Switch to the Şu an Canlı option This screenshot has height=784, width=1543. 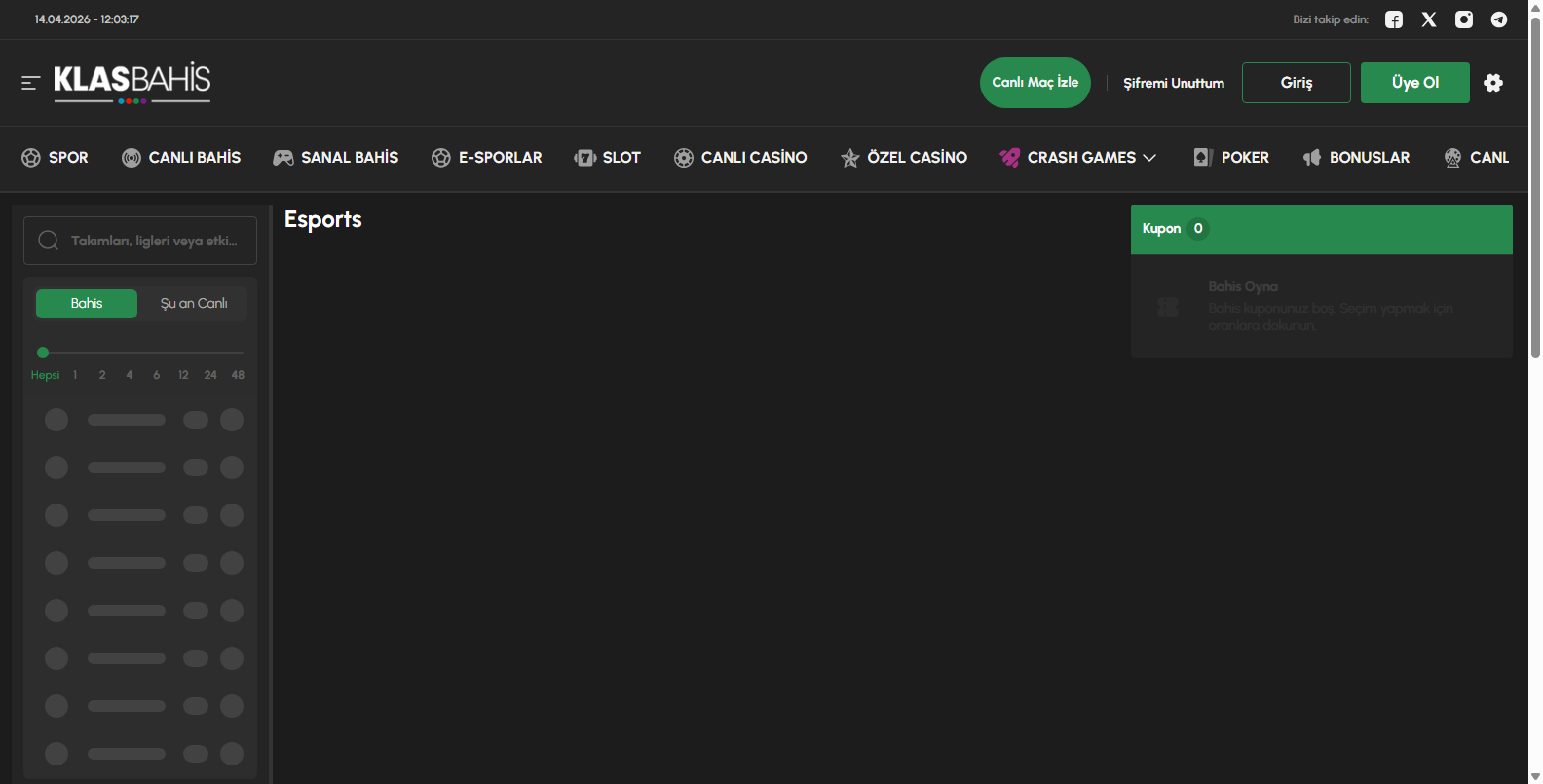[x=194, y=304]
